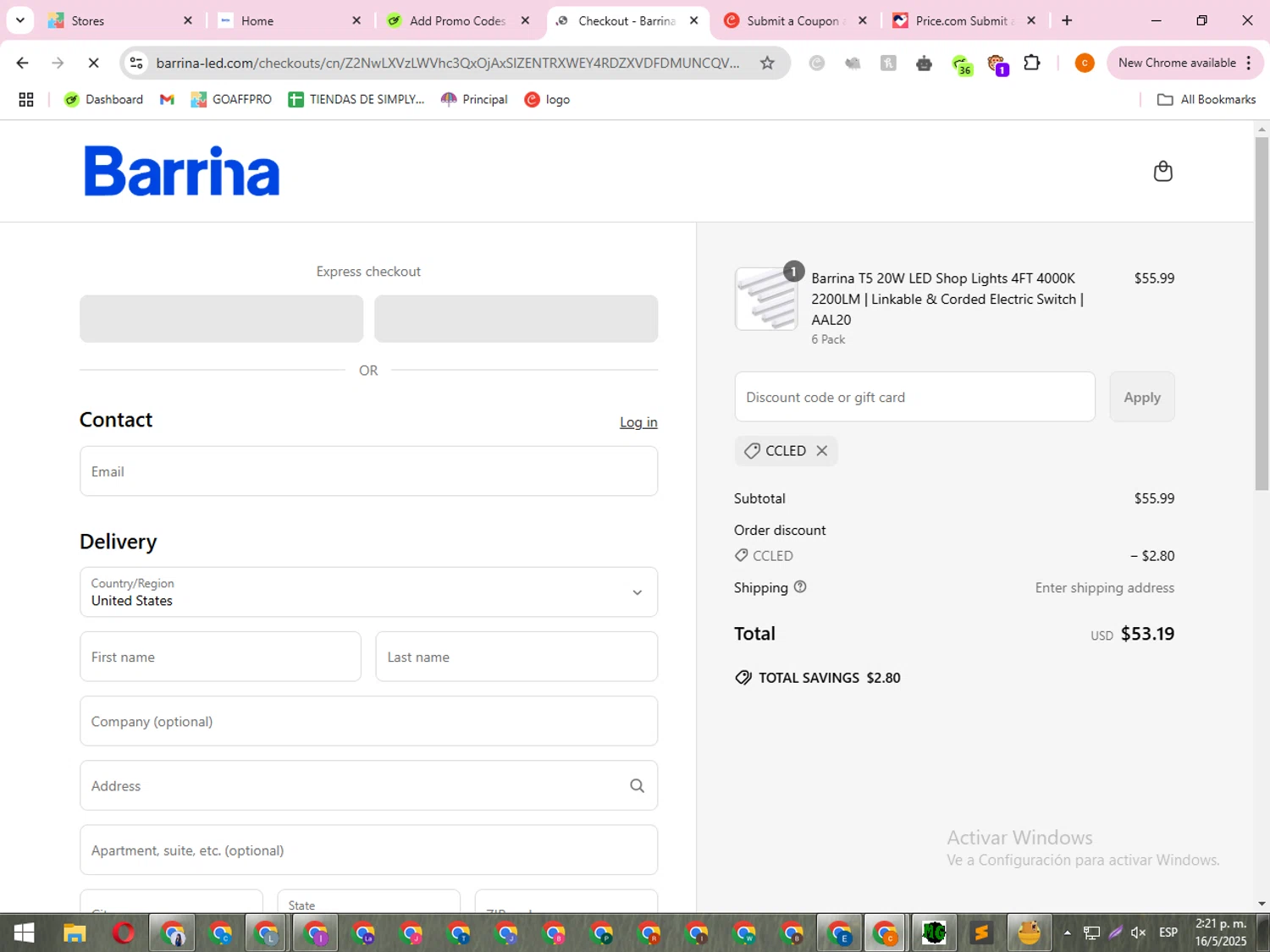Click the browser address bar URL
Viewport: 1270px width, 952px height.
pyautogui.click(x=447, y=63)
